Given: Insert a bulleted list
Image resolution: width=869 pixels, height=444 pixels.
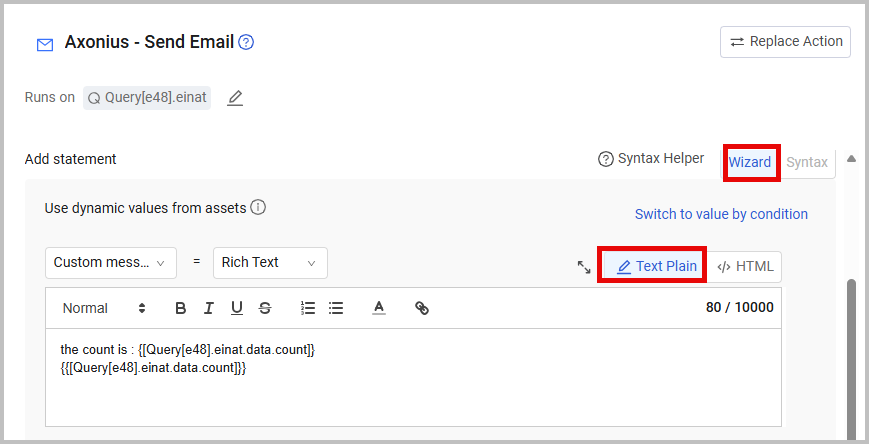Looking at the screenshot, I should coord(336,308).
